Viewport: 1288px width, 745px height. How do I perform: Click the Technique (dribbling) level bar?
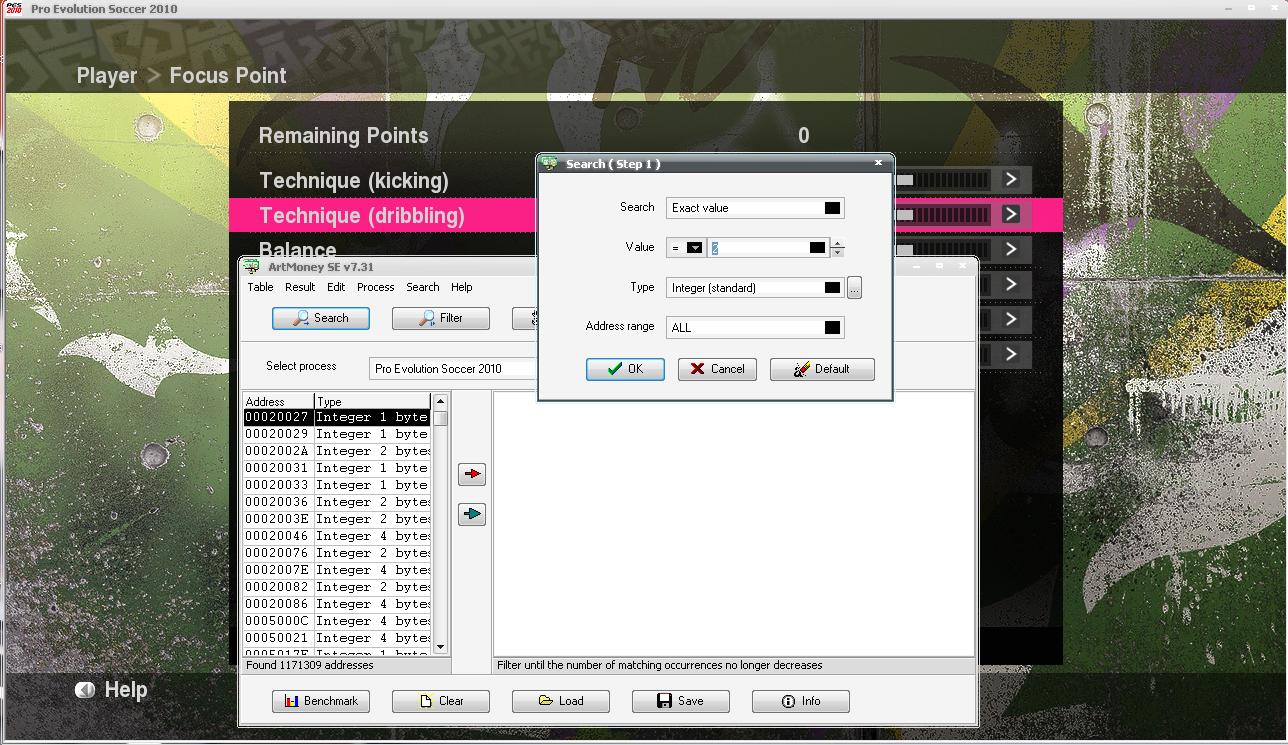point(942,215)
